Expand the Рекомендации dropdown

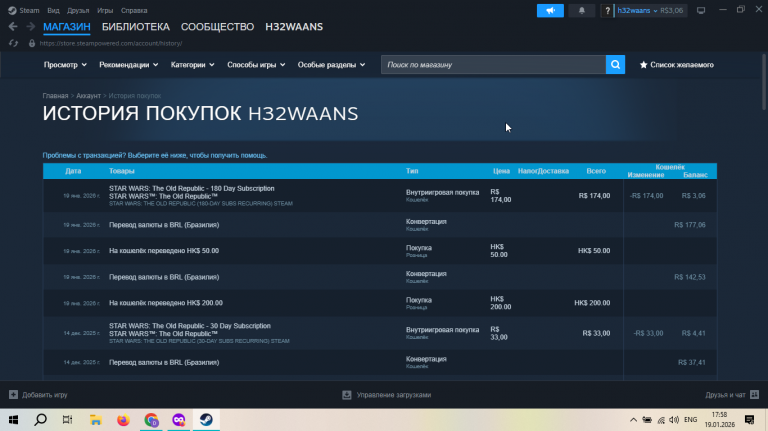click(128, 65)
